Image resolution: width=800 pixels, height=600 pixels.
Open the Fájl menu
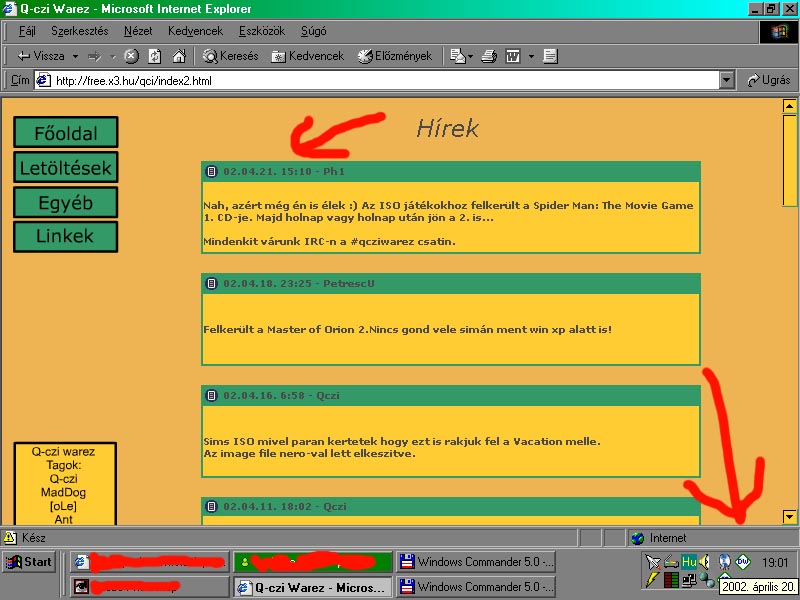click(x=28, y=31)
